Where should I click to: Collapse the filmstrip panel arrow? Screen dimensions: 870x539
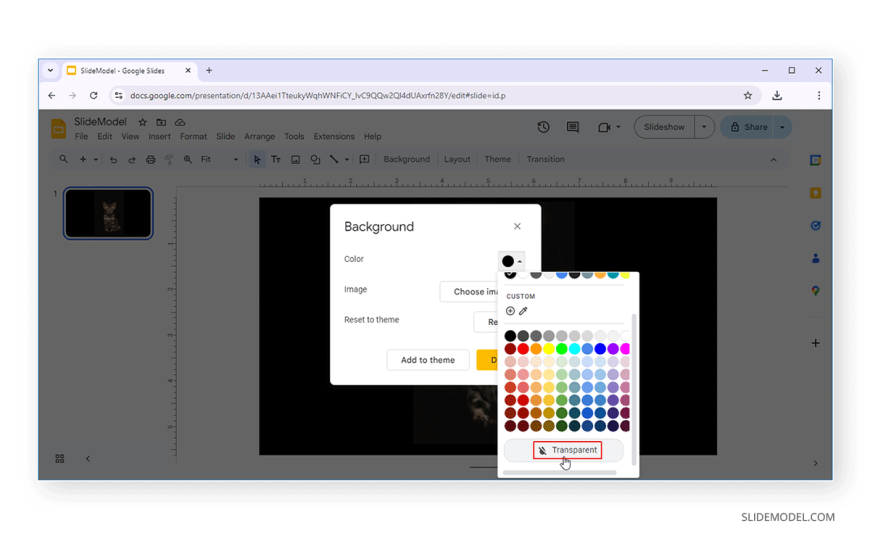point(88,459)
